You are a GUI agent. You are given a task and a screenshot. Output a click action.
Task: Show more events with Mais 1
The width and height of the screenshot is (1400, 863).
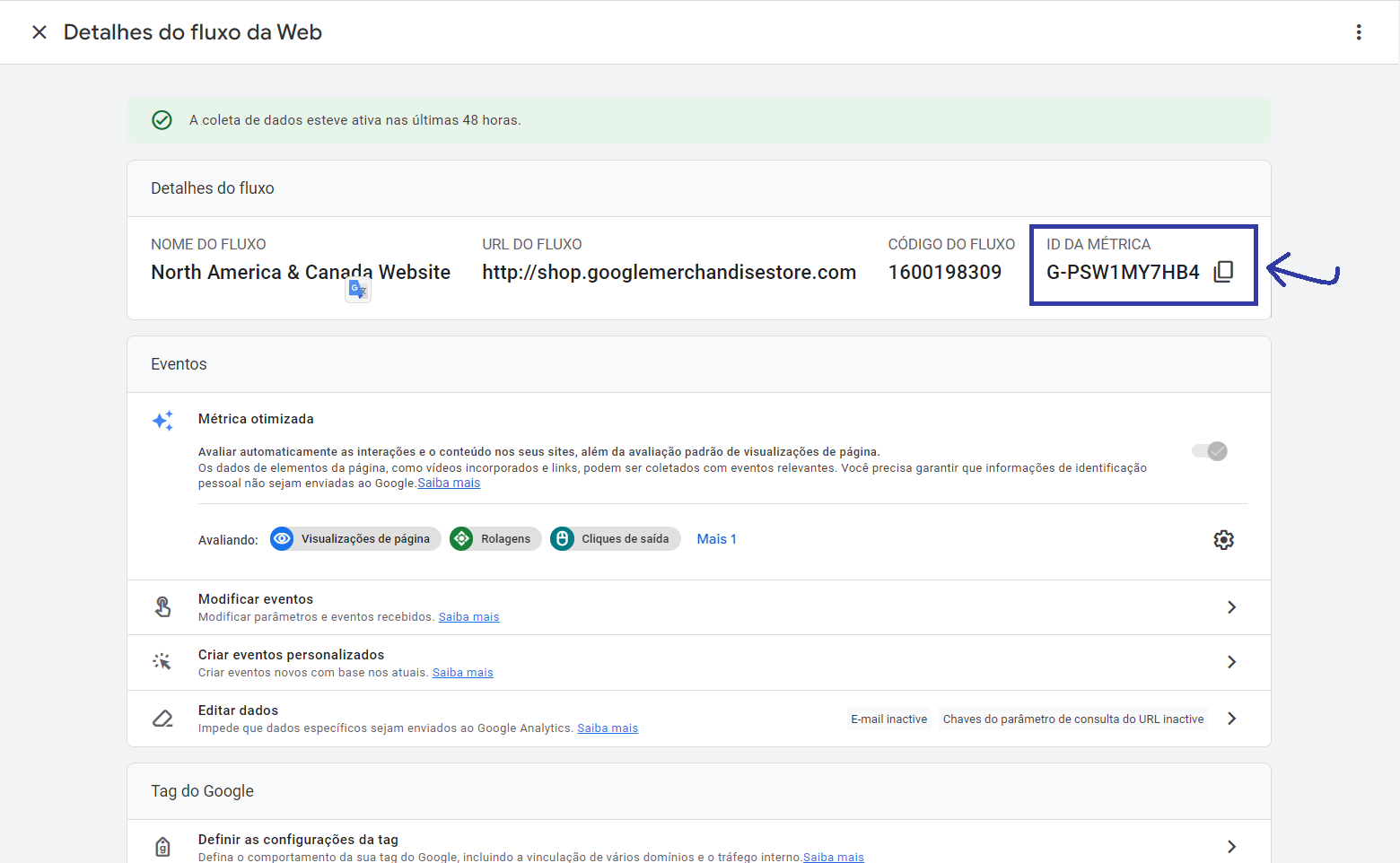pos(717,539)
